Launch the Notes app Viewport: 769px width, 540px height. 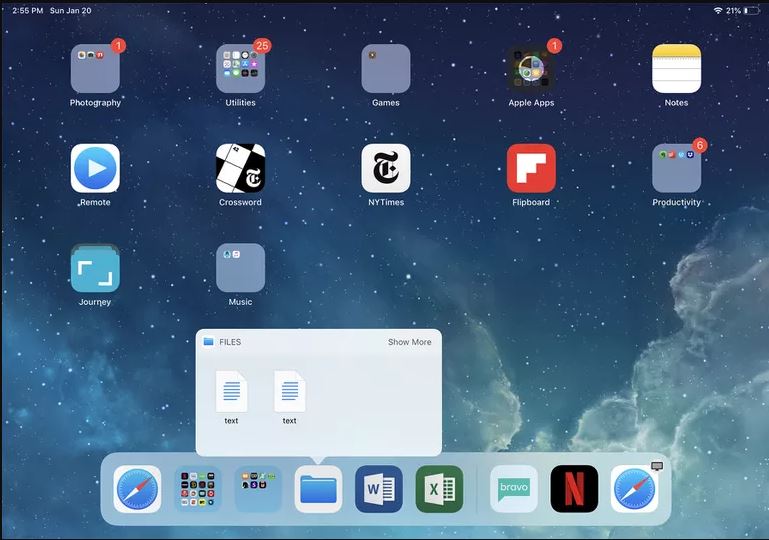(676, 69)
